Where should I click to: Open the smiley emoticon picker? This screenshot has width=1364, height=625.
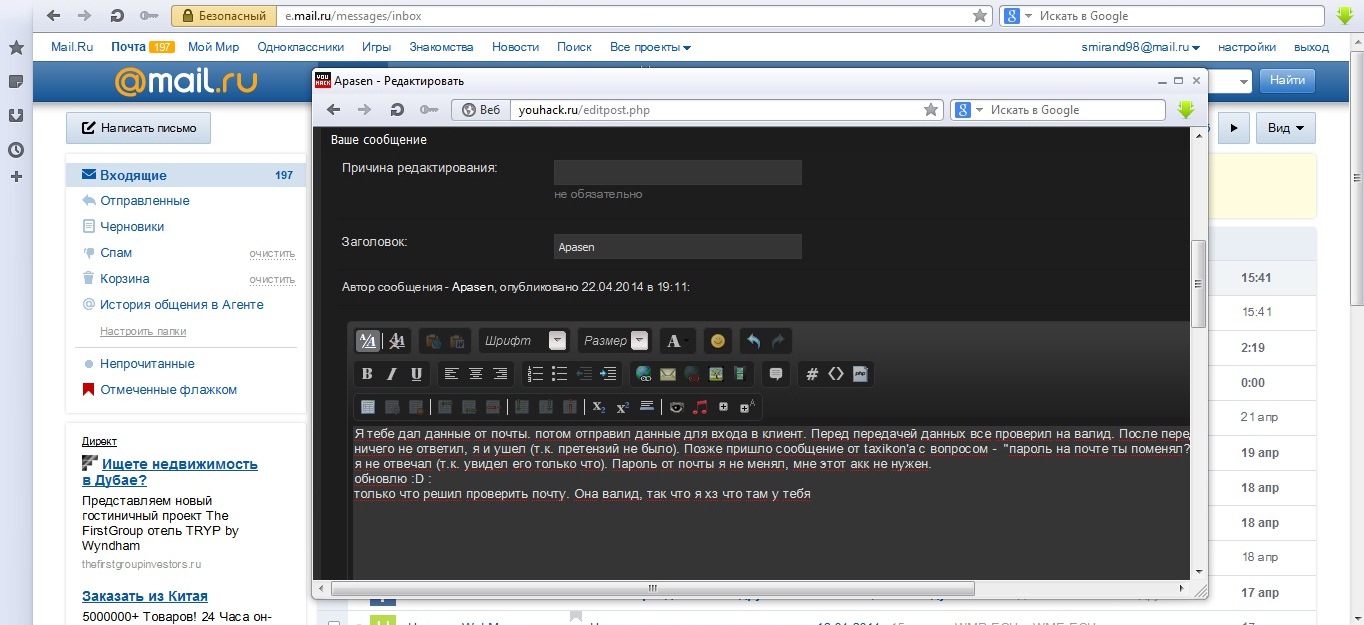coord(717,341)
